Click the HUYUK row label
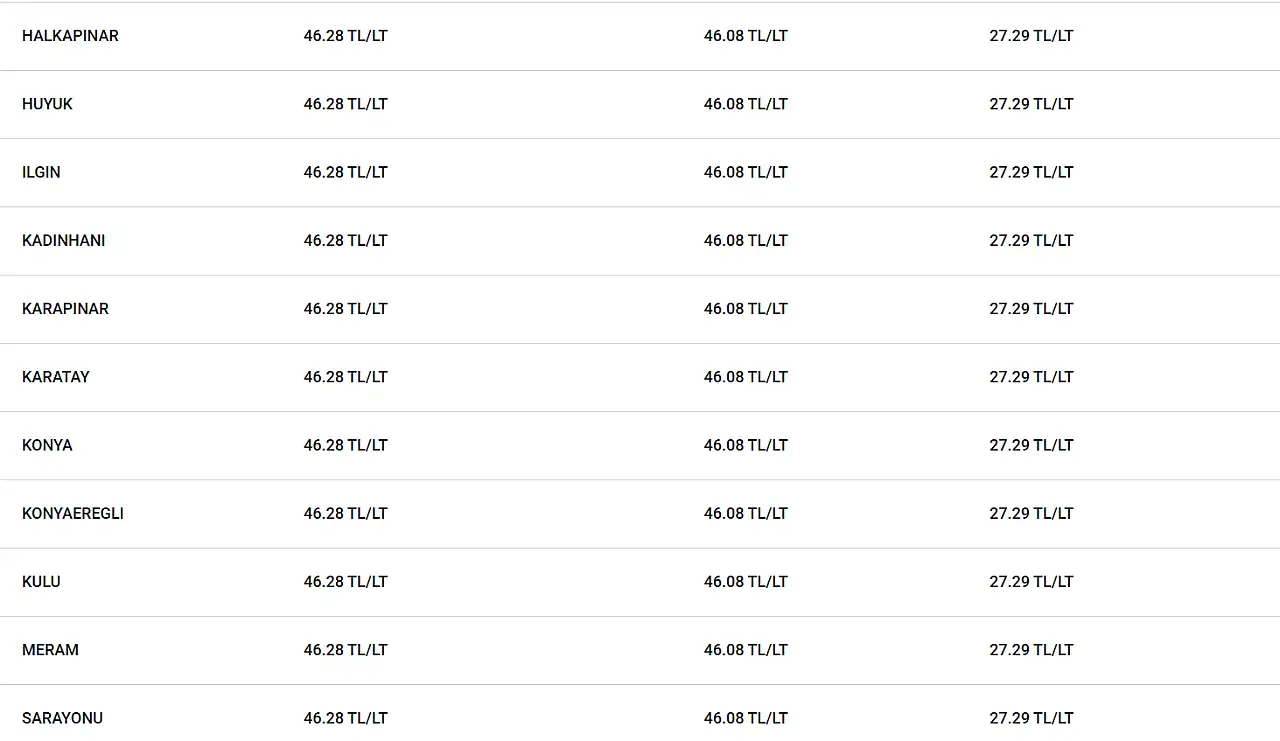1280x741 pixels. click(x=47, y=104)
